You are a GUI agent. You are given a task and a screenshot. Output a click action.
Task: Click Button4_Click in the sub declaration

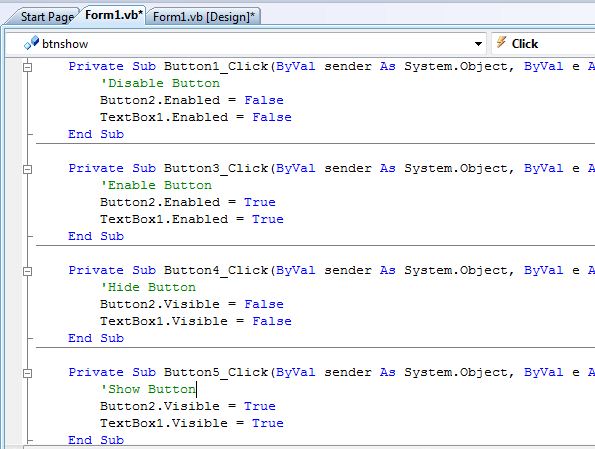216,271
